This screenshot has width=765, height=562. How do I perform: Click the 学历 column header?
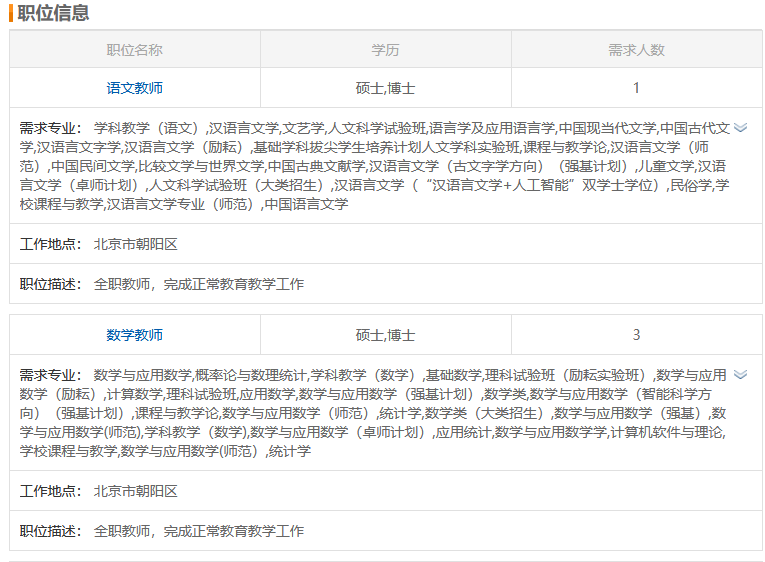(385, 50)
